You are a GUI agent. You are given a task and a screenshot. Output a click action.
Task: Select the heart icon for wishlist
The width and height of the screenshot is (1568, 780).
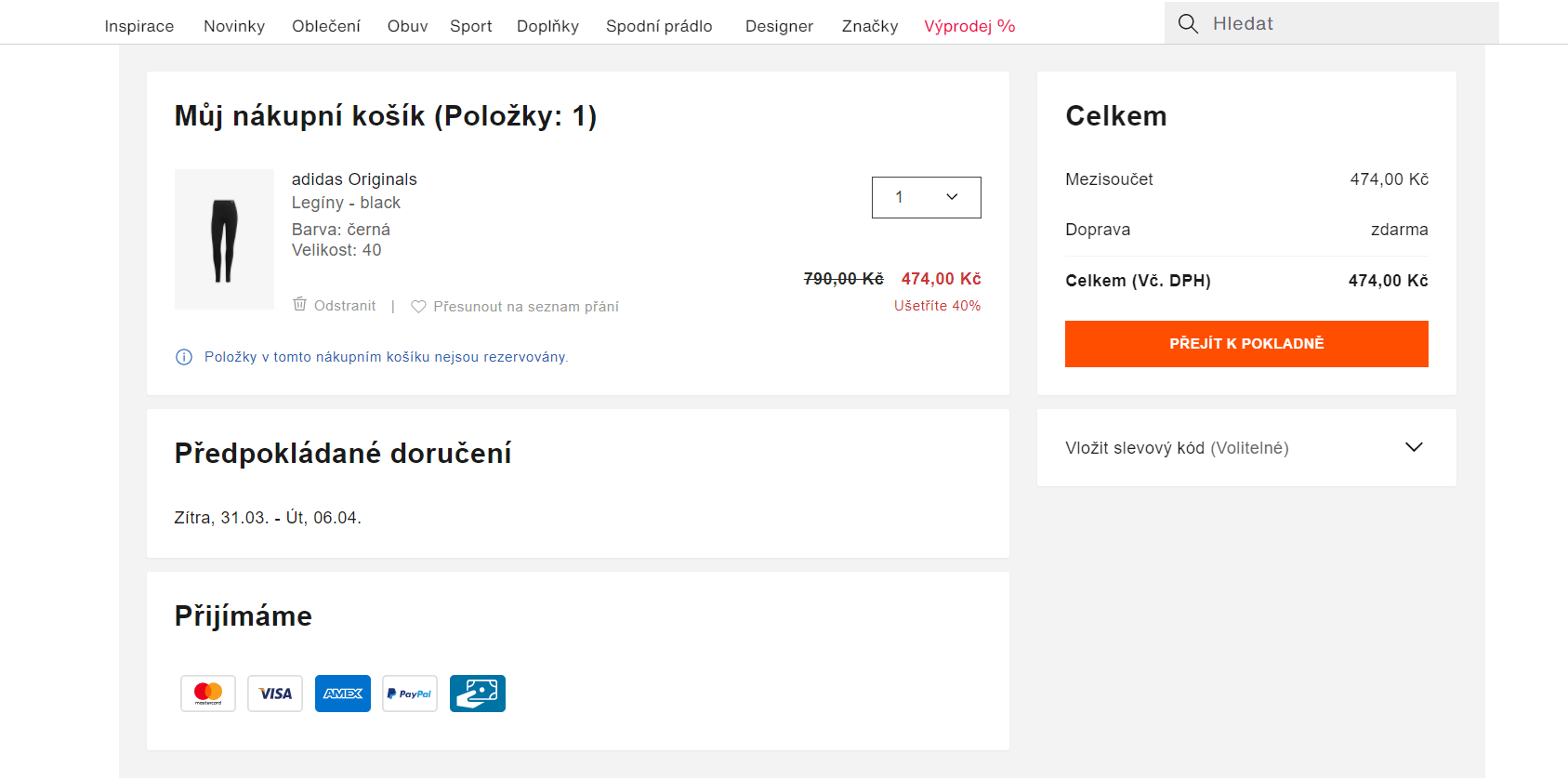pyautogui.click(x=419, y=306)
